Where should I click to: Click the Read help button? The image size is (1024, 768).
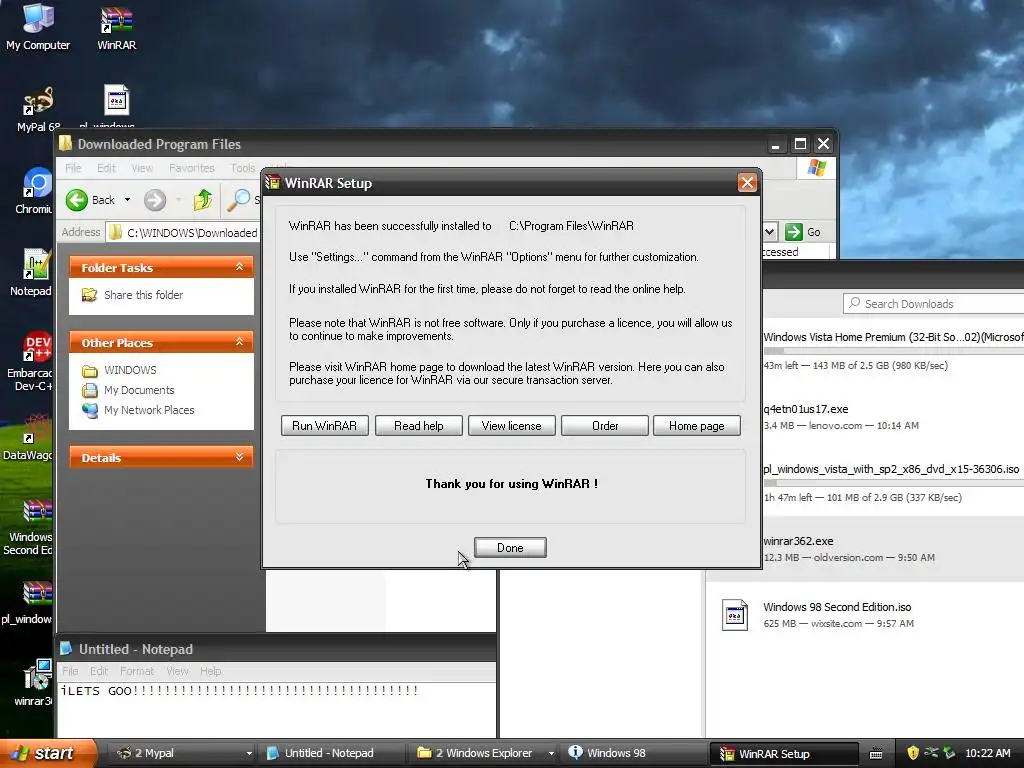[x=419, y=426]
